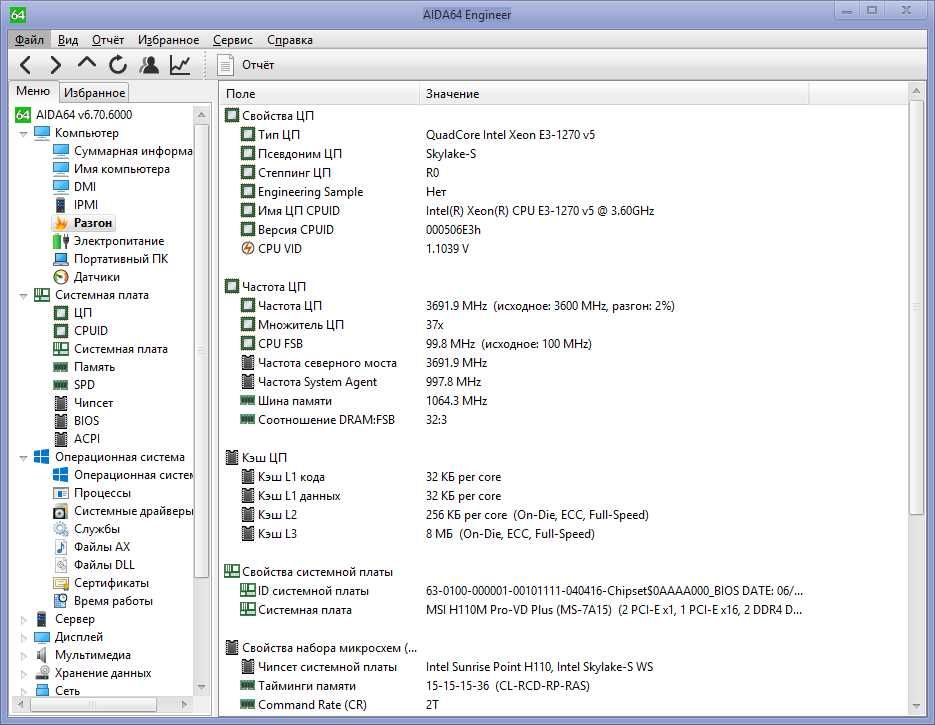The width and height of the screenshot is (935, 725).
Task: Click the Память memory module icon
Action: [61, 367]
